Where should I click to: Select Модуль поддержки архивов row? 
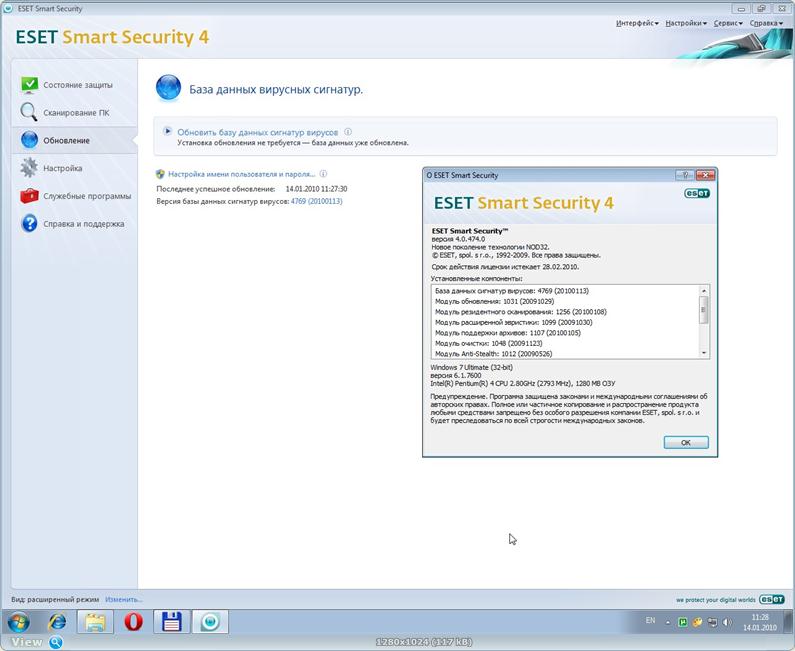click(566, 333)
